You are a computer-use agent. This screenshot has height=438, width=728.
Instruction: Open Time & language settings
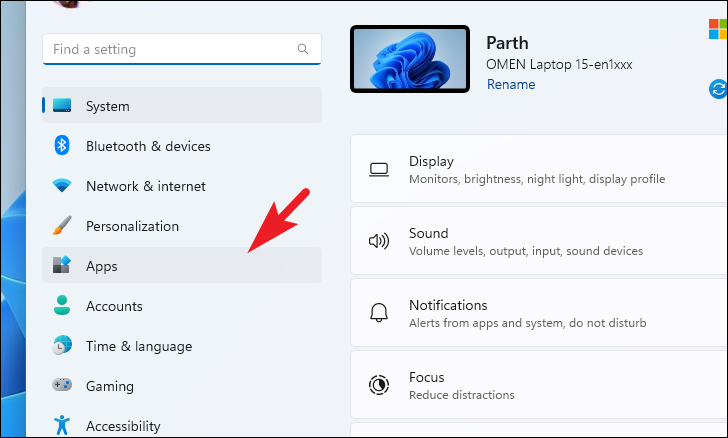point(182,345)
